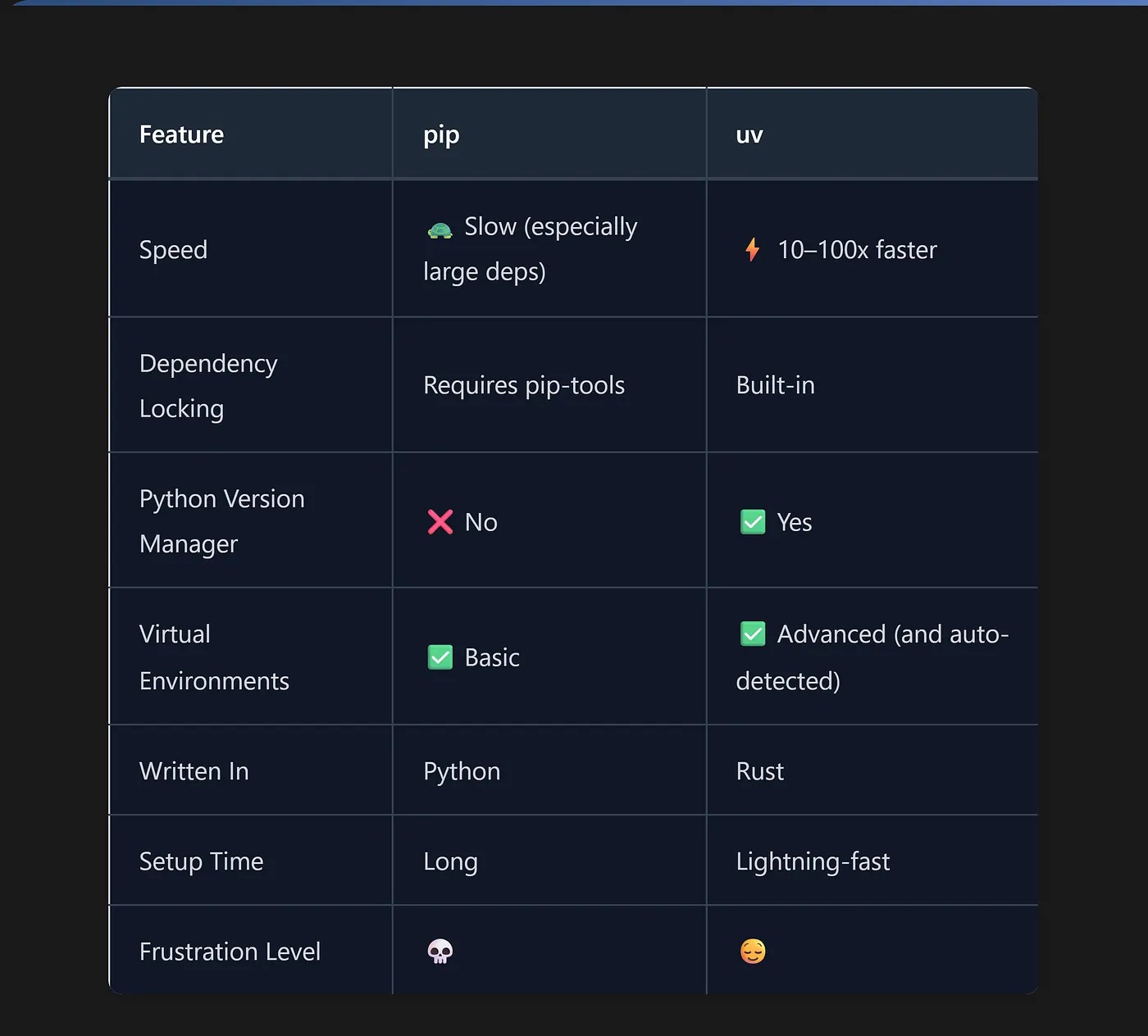Click the Built-in cell text

click(775, 385)
